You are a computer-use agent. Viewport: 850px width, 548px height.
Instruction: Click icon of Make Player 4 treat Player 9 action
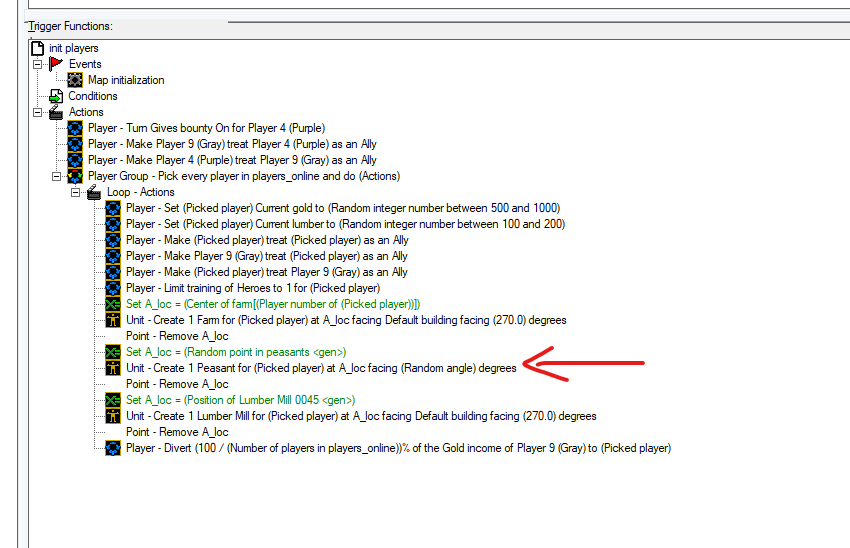(x=75, y=160)
